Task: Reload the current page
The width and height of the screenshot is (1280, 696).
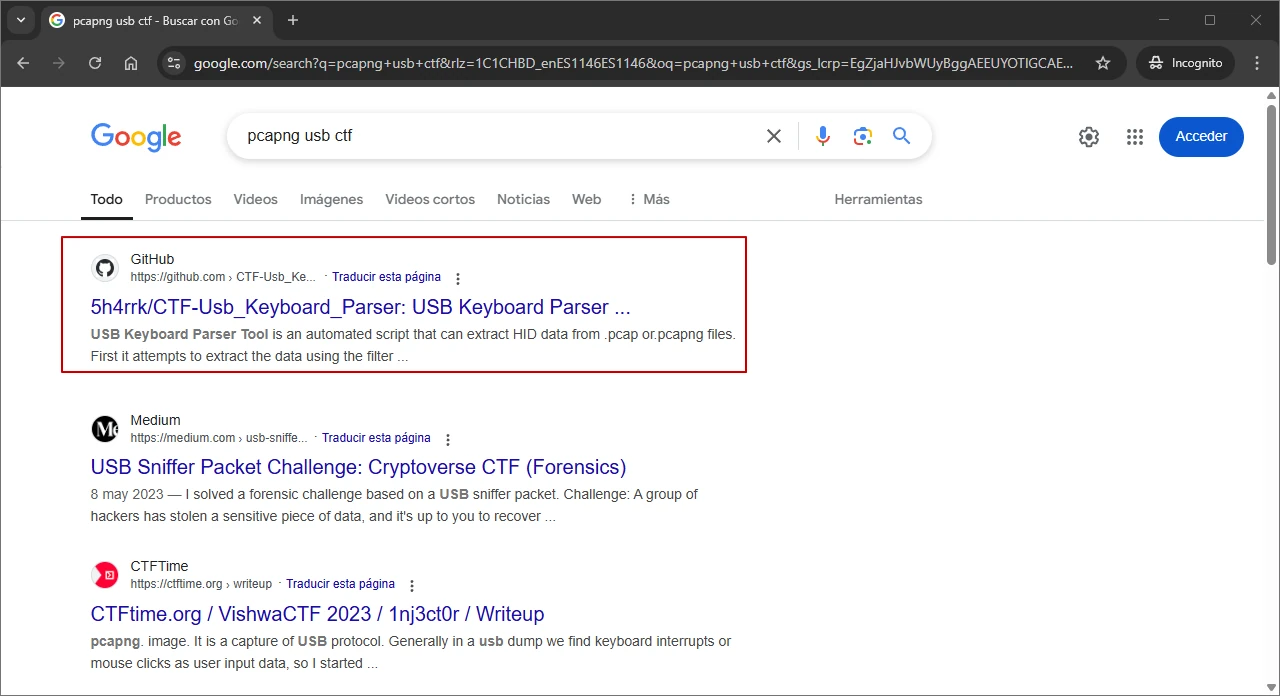Action: (x=95, y=63)
